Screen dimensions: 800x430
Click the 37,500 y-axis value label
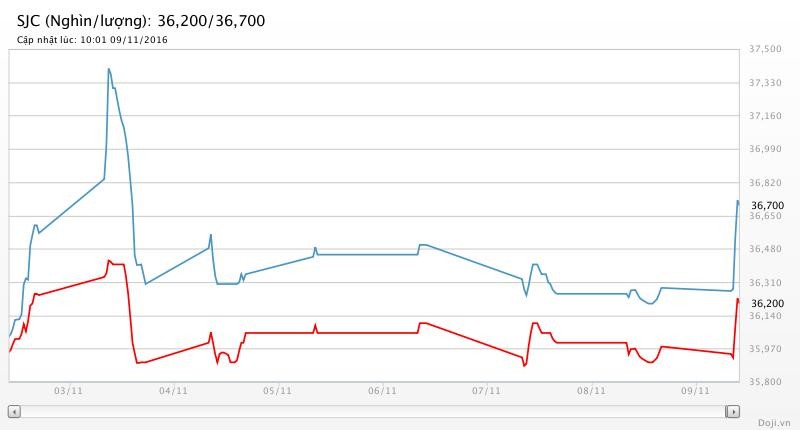pos(767,49)
